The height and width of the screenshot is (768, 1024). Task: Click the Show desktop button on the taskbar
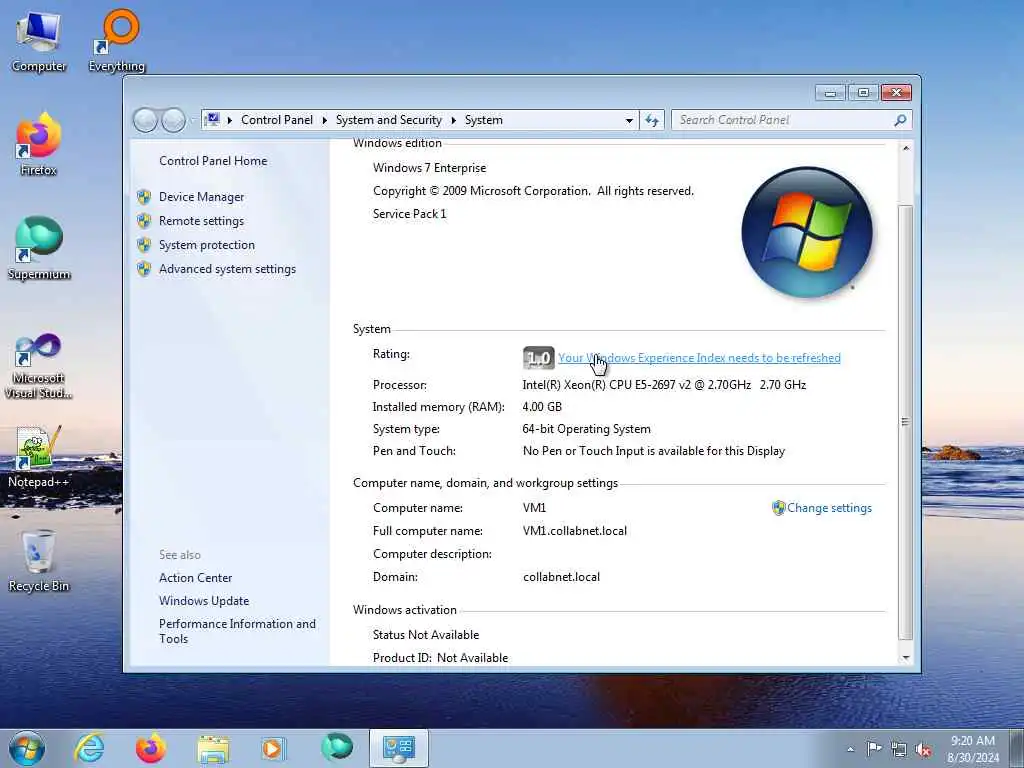pos(1017,749)
